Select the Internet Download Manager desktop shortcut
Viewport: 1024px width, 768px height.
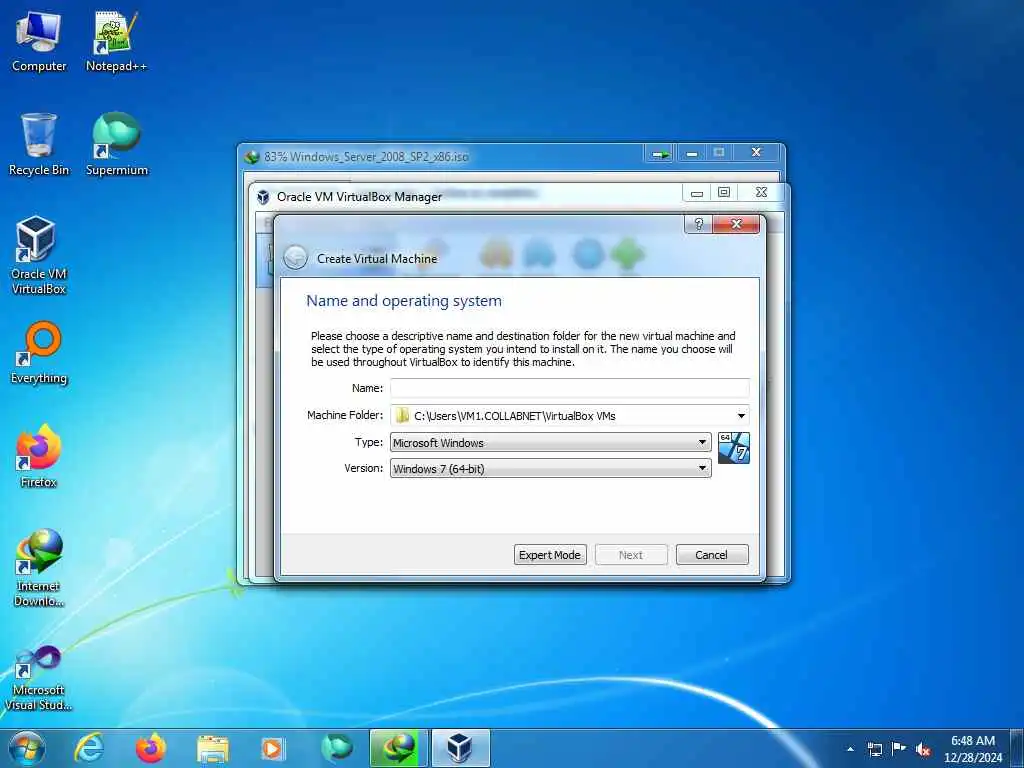pyautogui.click(x=39, y=568)
